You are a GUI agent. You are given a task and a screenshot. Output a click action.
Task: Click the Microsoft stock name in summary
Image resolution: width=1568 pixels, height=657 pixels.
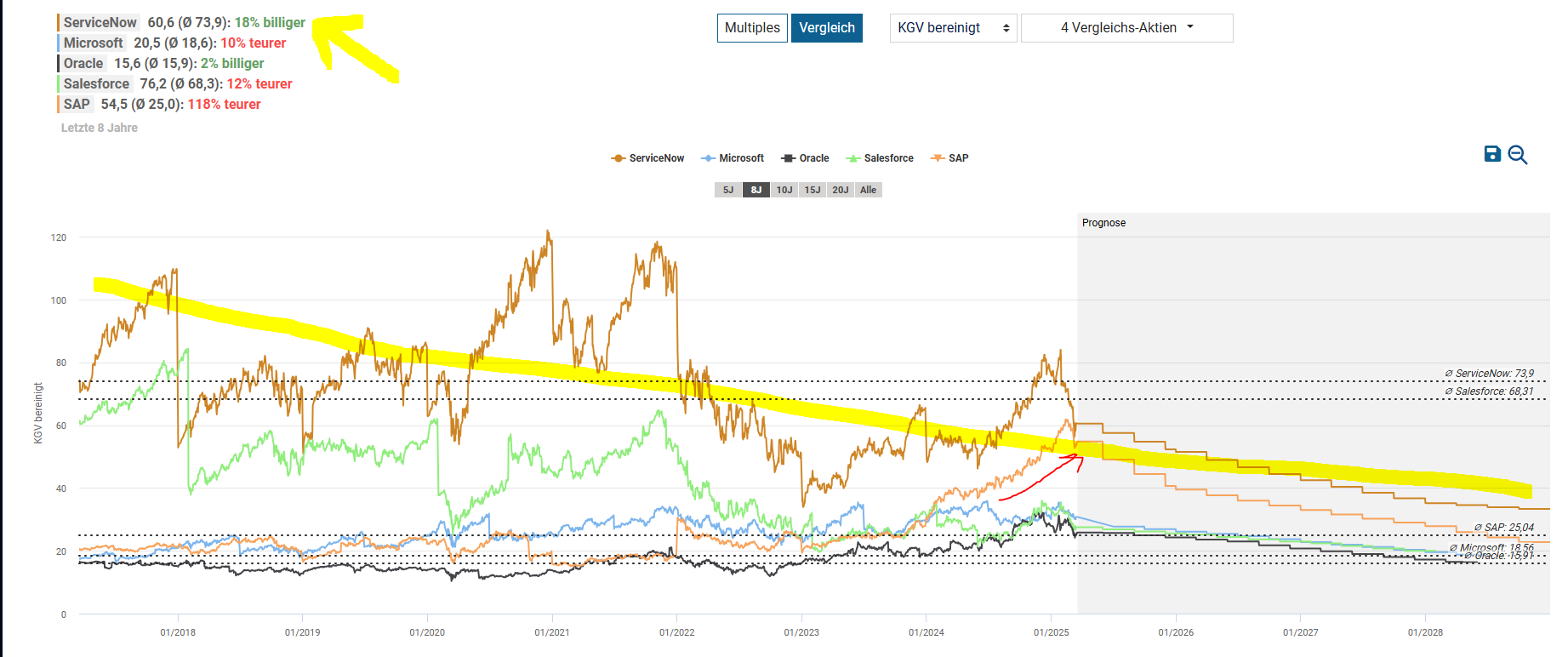click(93, 43)
